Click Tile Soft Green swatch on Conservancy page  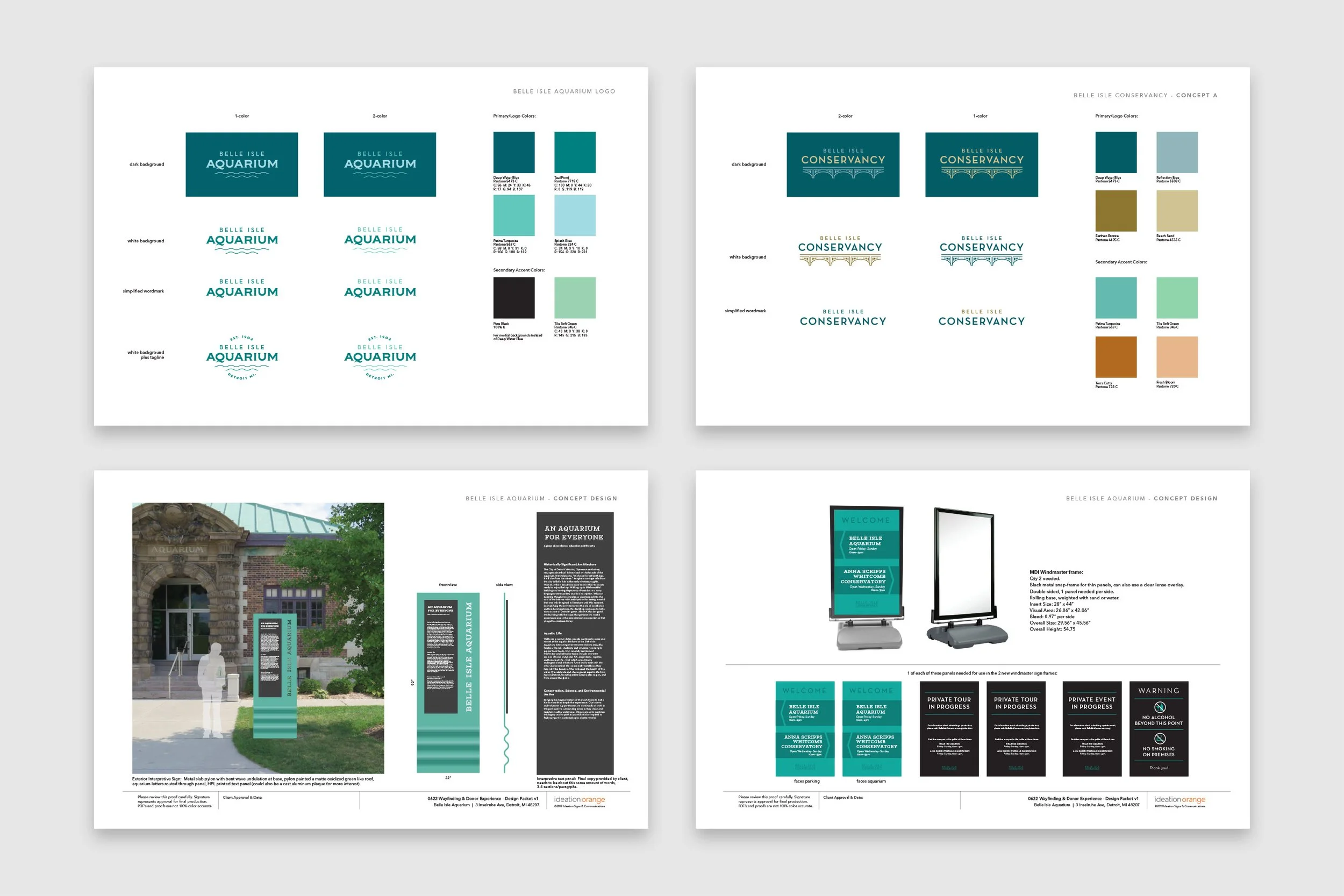pos(1177,298)
